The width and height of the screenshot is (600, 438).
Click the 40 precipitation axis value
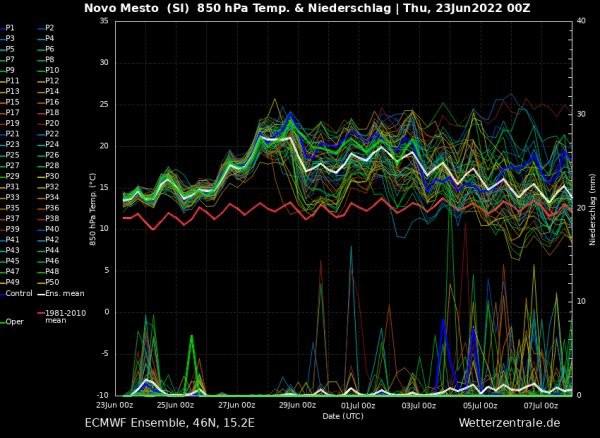click(x=581, y=21)
